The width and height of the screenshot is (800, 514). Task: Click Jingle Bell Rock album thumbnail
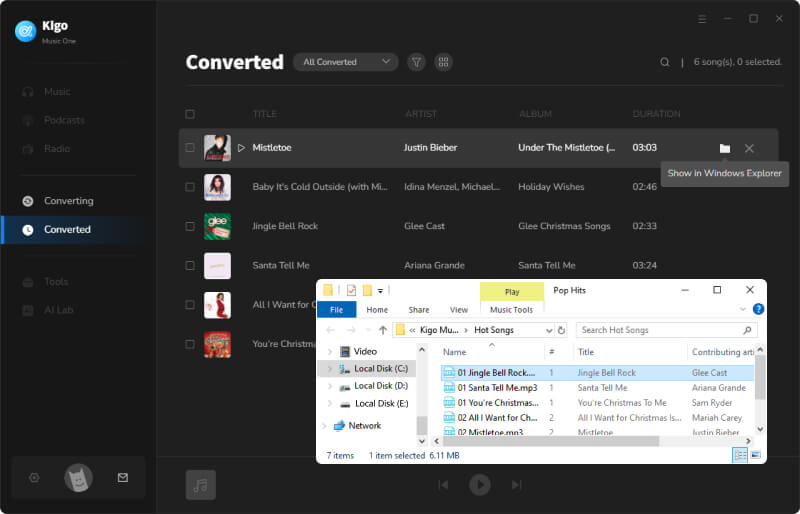click(217, 226)
